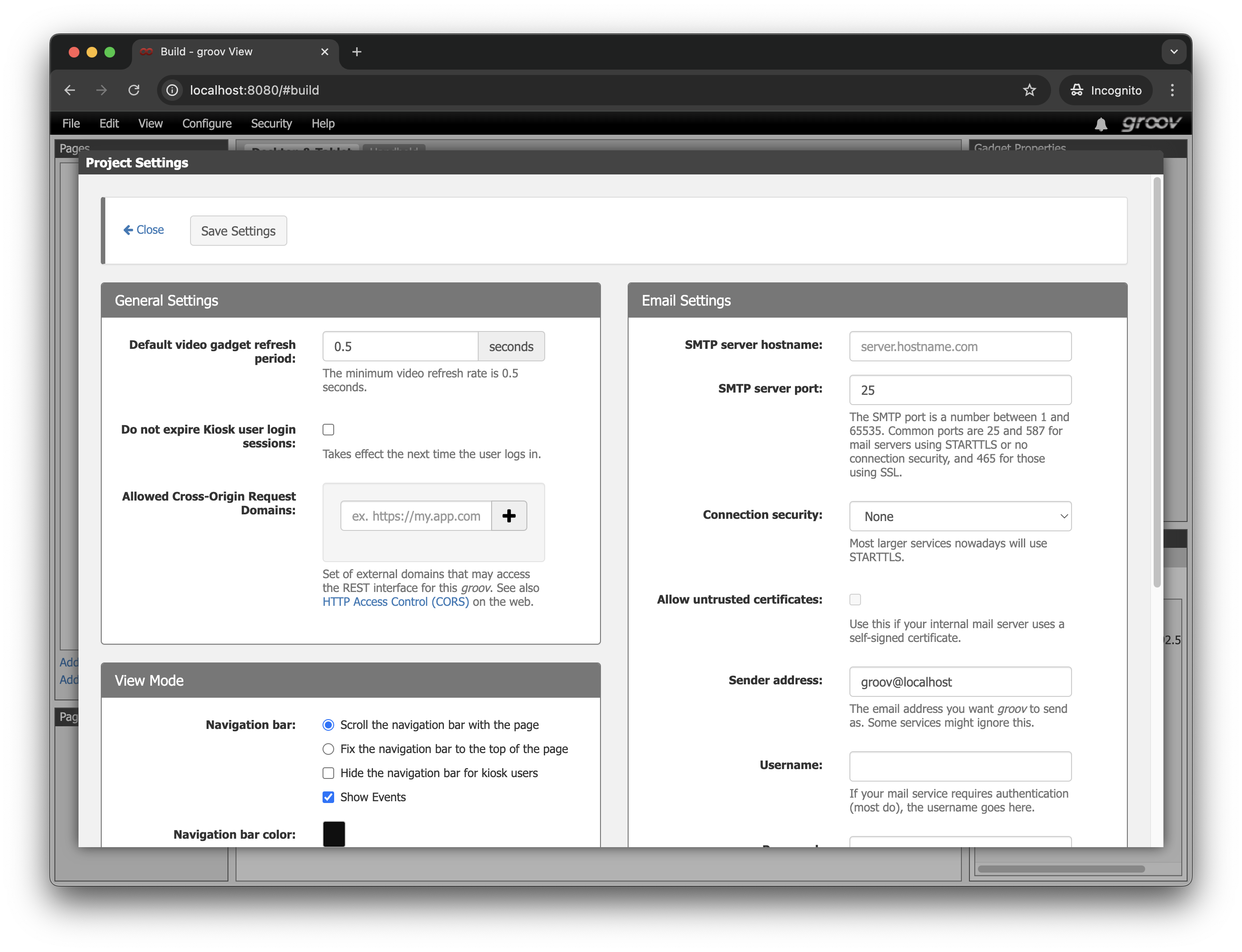Open the HTTP Access Control (CORS) link
This screenshot has height=952, width=1242.
click(x=396, y=602)
